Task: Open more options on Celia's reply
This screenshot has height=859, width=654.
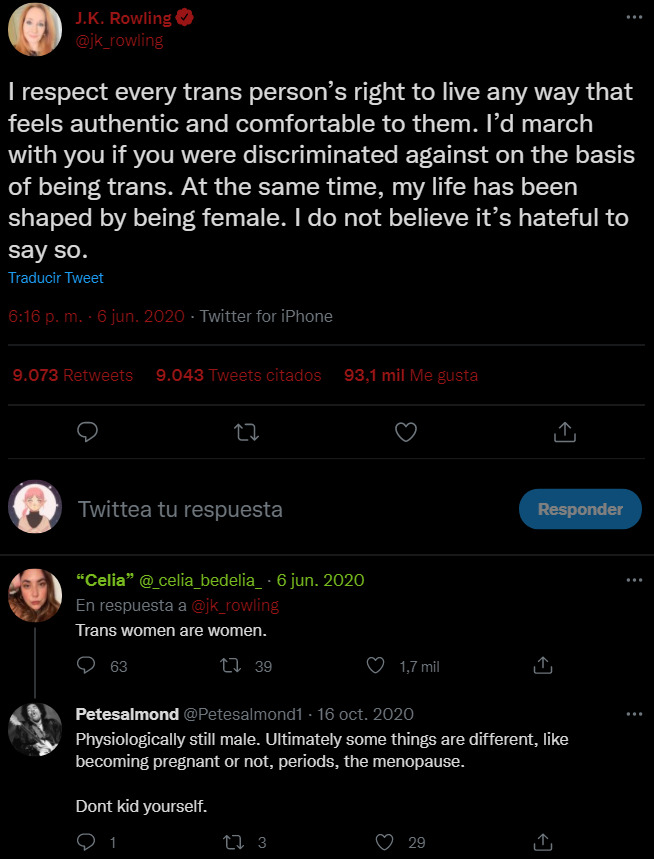Action: (633, 580)
